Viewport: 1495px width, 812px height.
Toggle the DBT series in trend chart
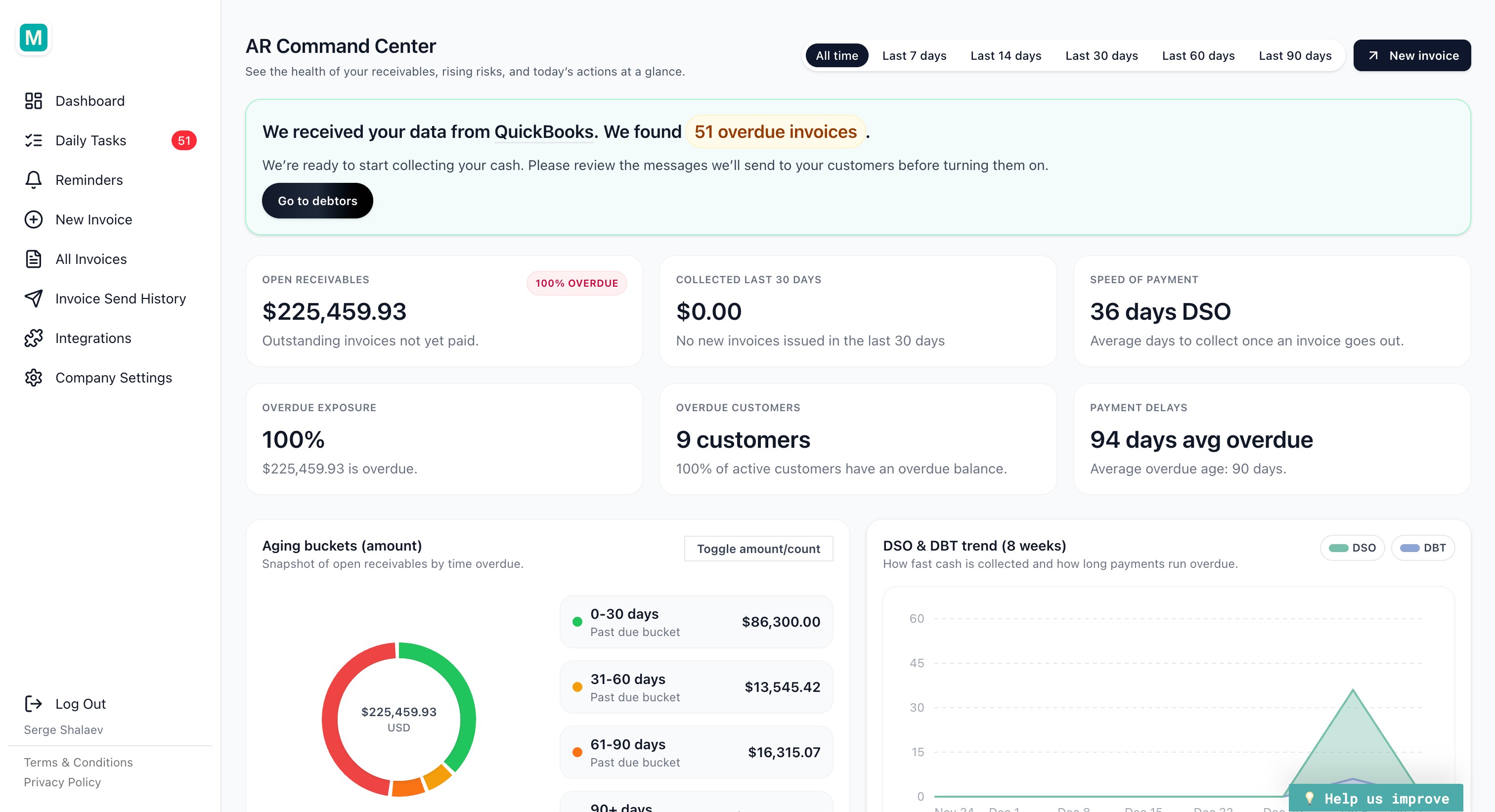1422,548
